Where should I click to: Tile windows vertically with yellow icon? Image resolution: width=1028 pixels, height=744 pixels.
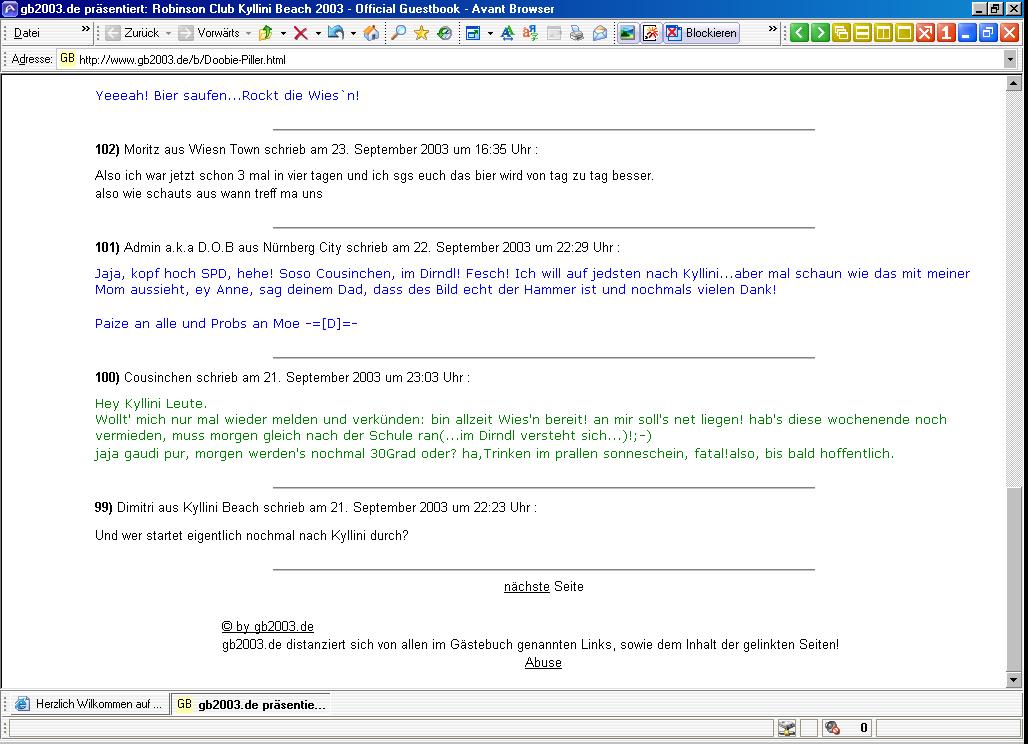pos(882,33)
